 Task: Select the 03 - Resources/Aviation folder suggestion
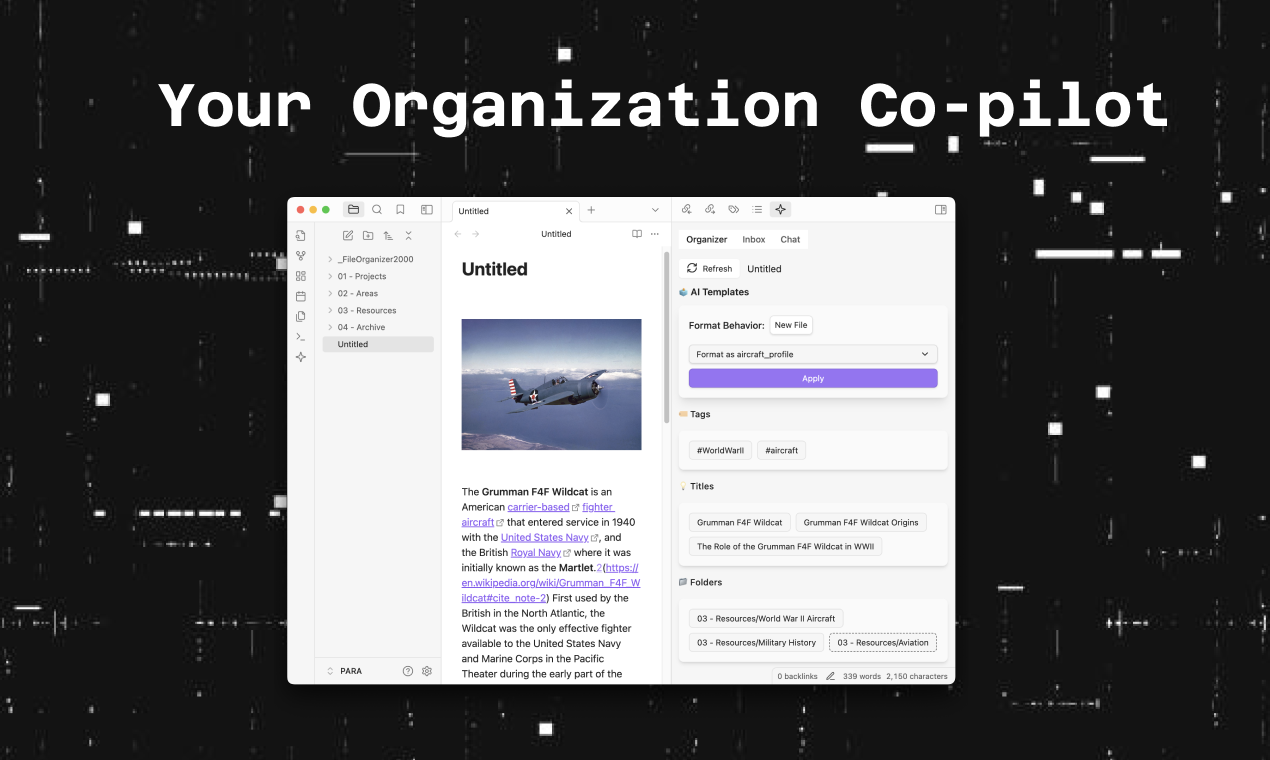click(882, 642)
